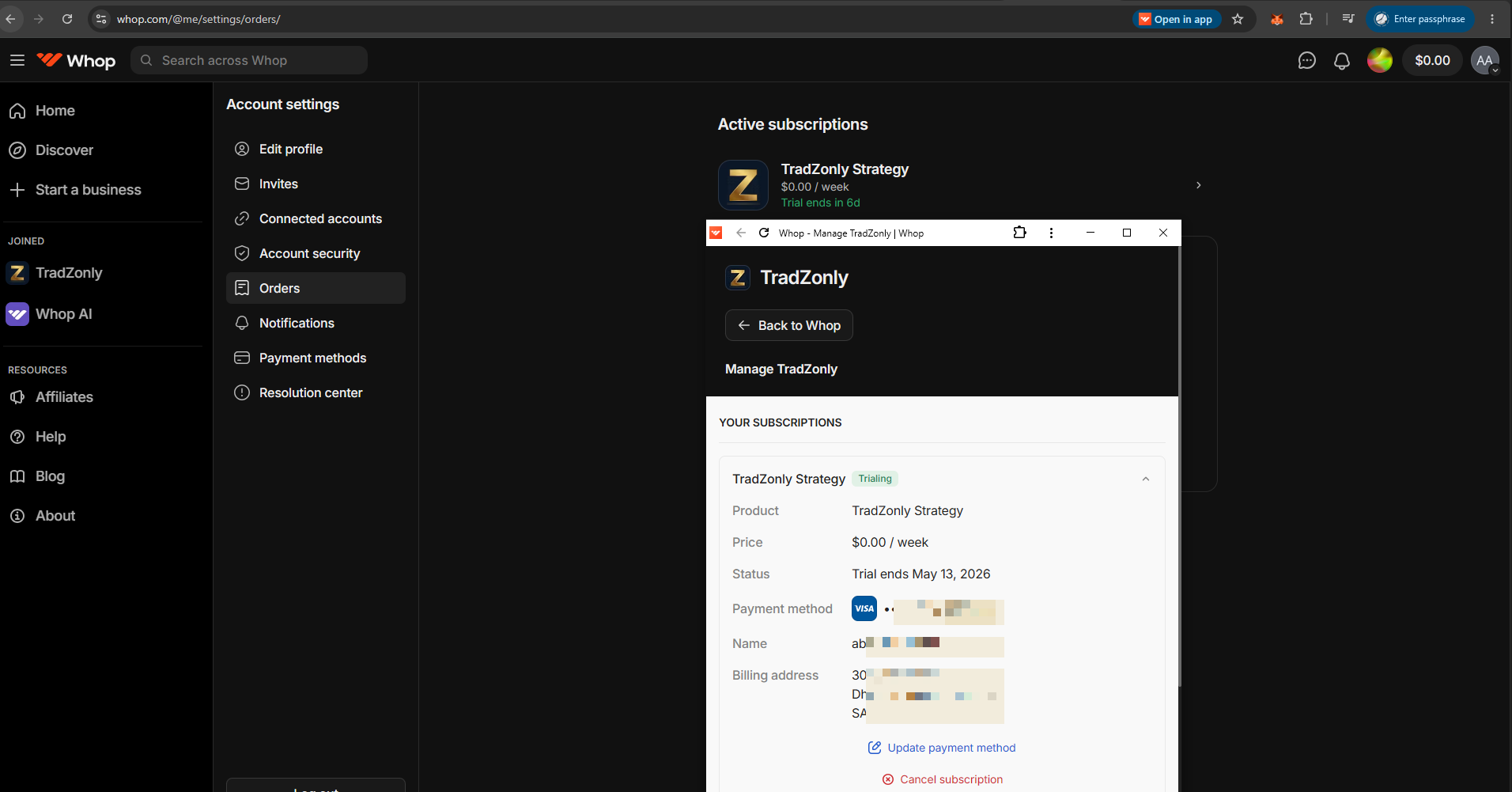Image resolution: width=1512 pixels, height=792 pixels.
Task: Click Cancel subscription link
Action: (942, 779)
